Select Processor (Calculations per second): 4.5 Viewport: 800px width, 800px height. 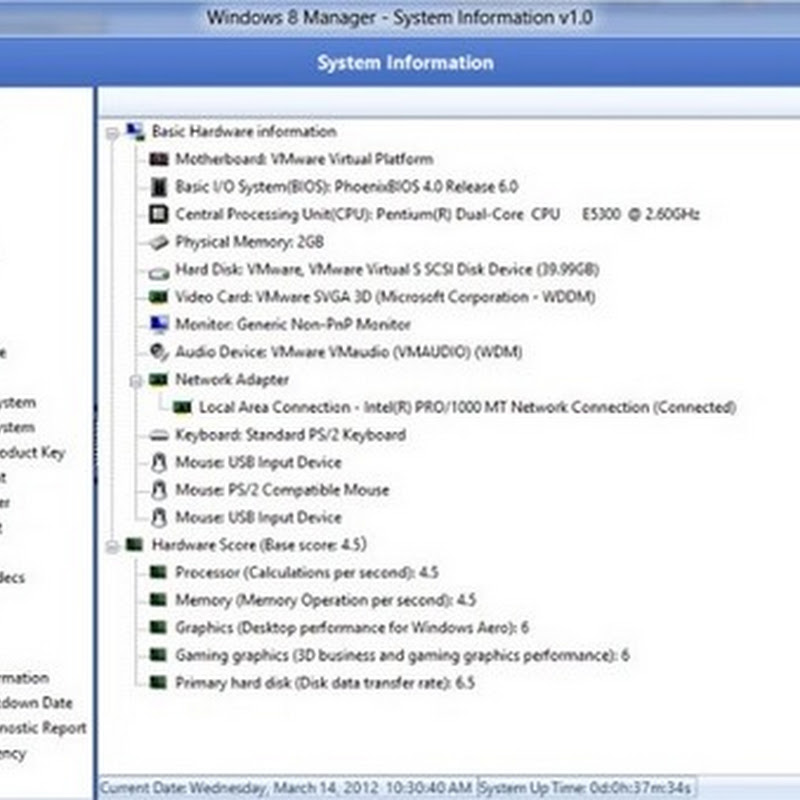point(307,572)
